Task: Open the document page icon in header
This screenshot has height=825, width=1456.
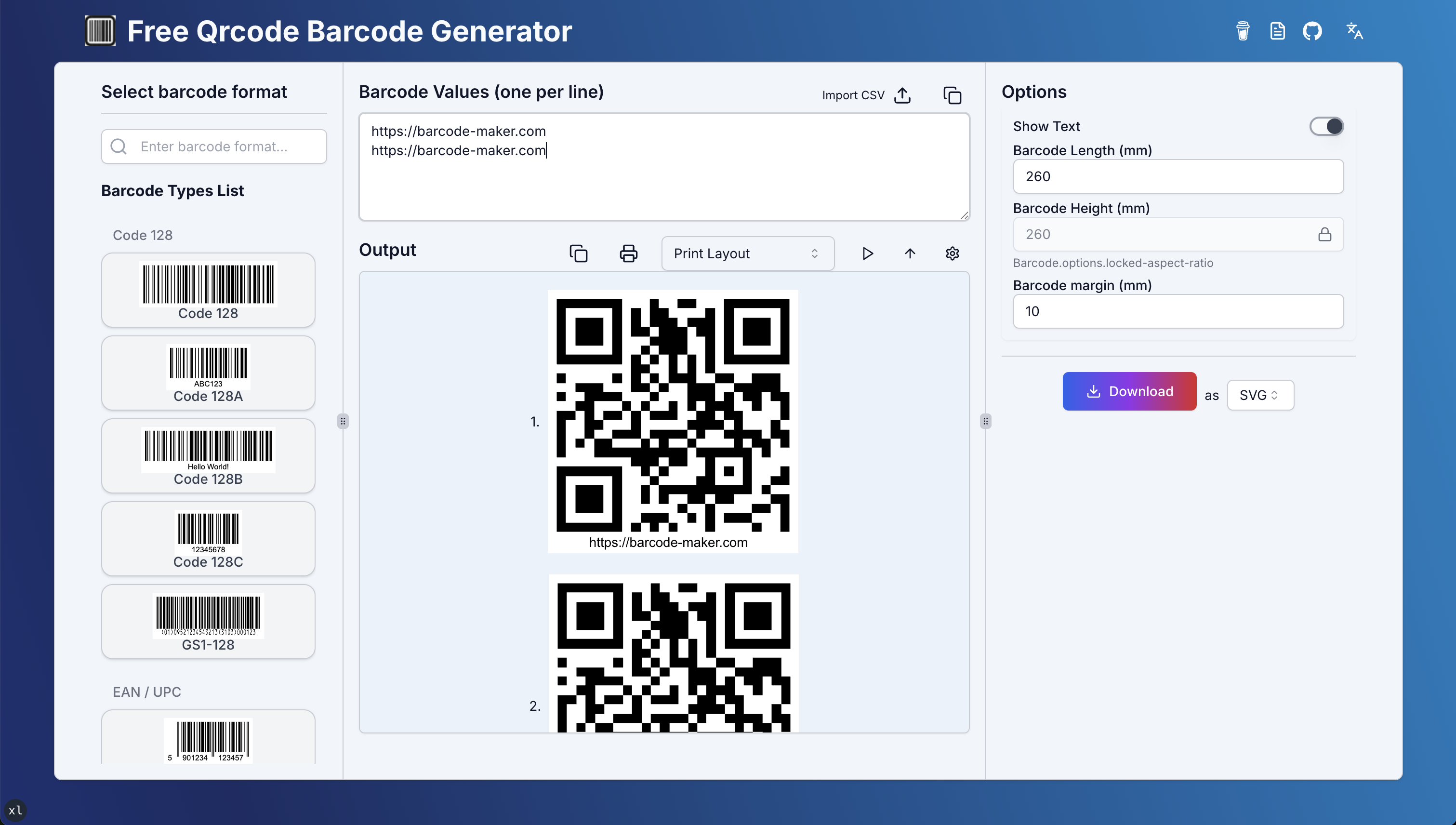Action: point(1277,30)
